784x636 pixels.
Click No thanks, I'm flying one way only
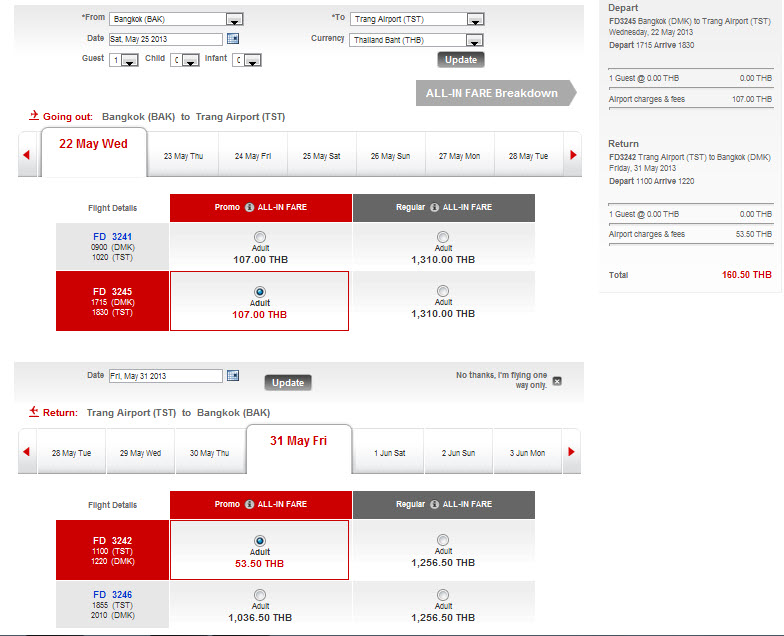pyautogui.click(x=502, y=380)
